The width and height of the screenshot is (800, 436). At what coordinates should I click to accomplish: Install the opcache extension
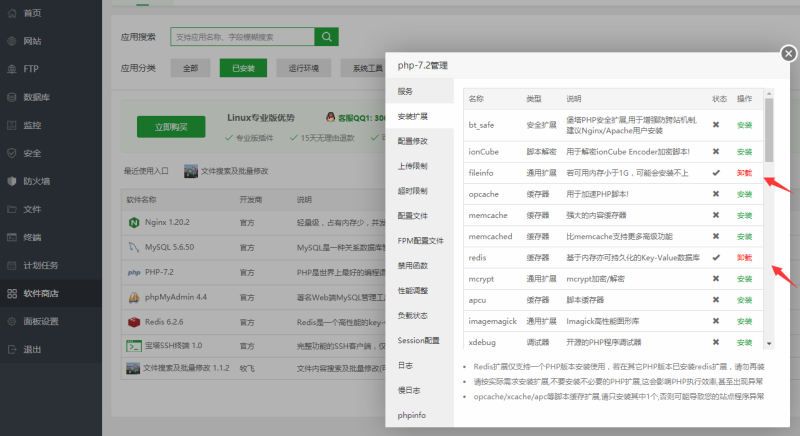(x=744, y=194)
